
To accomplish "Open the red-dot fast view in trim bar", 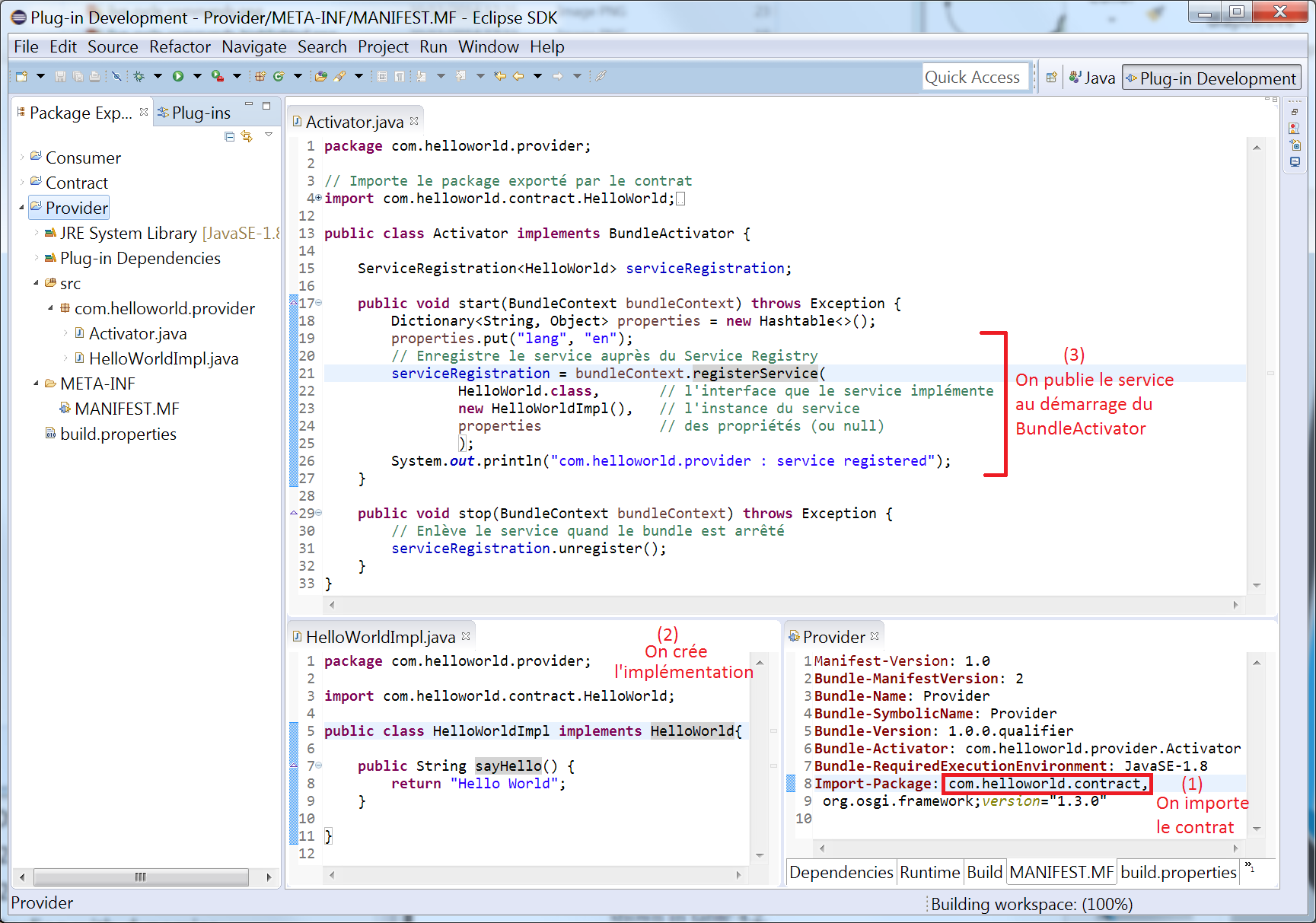I will tap(1295, 129).
